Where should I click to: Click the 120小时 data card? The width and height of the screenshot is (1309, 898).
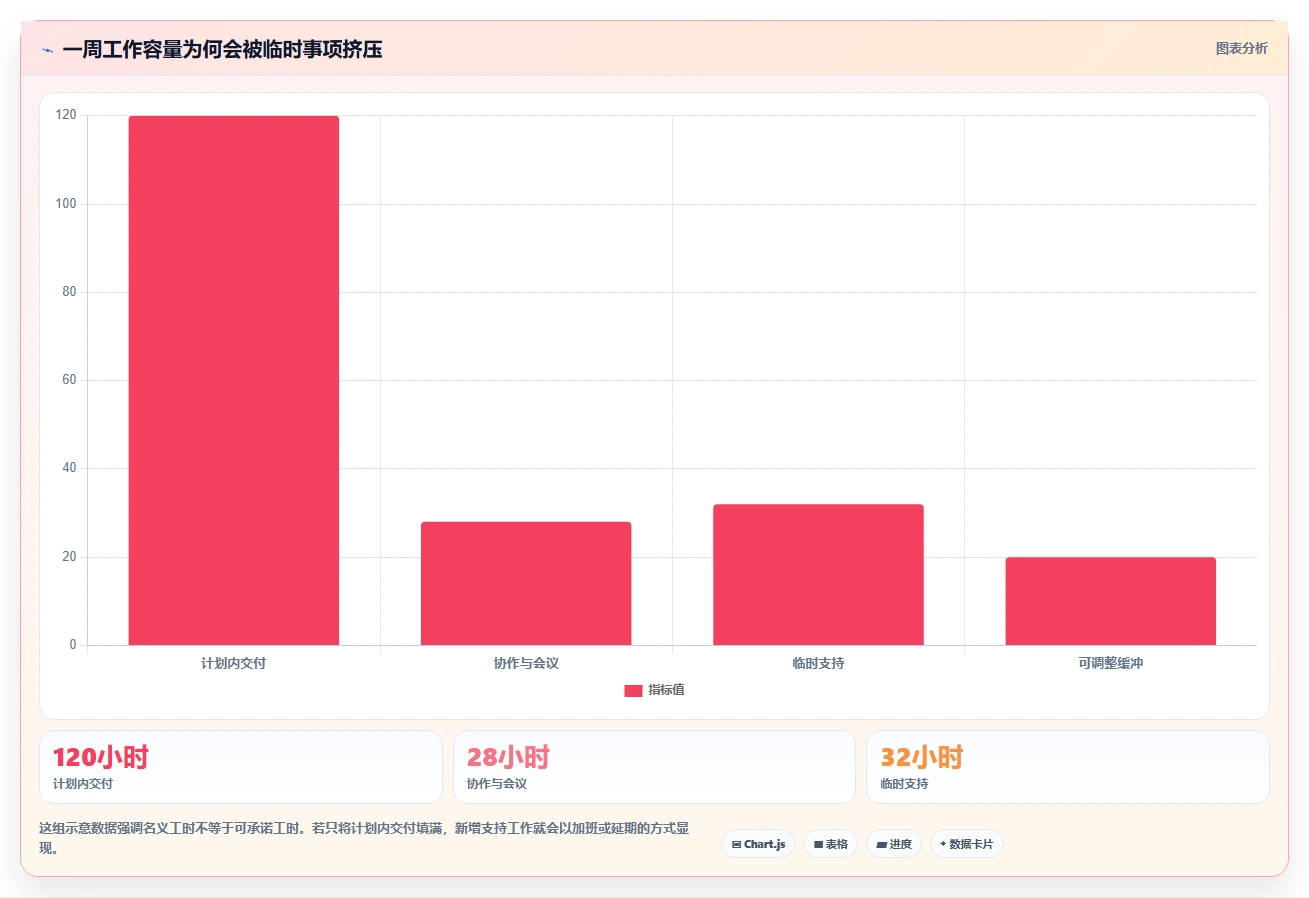[241, 767]
